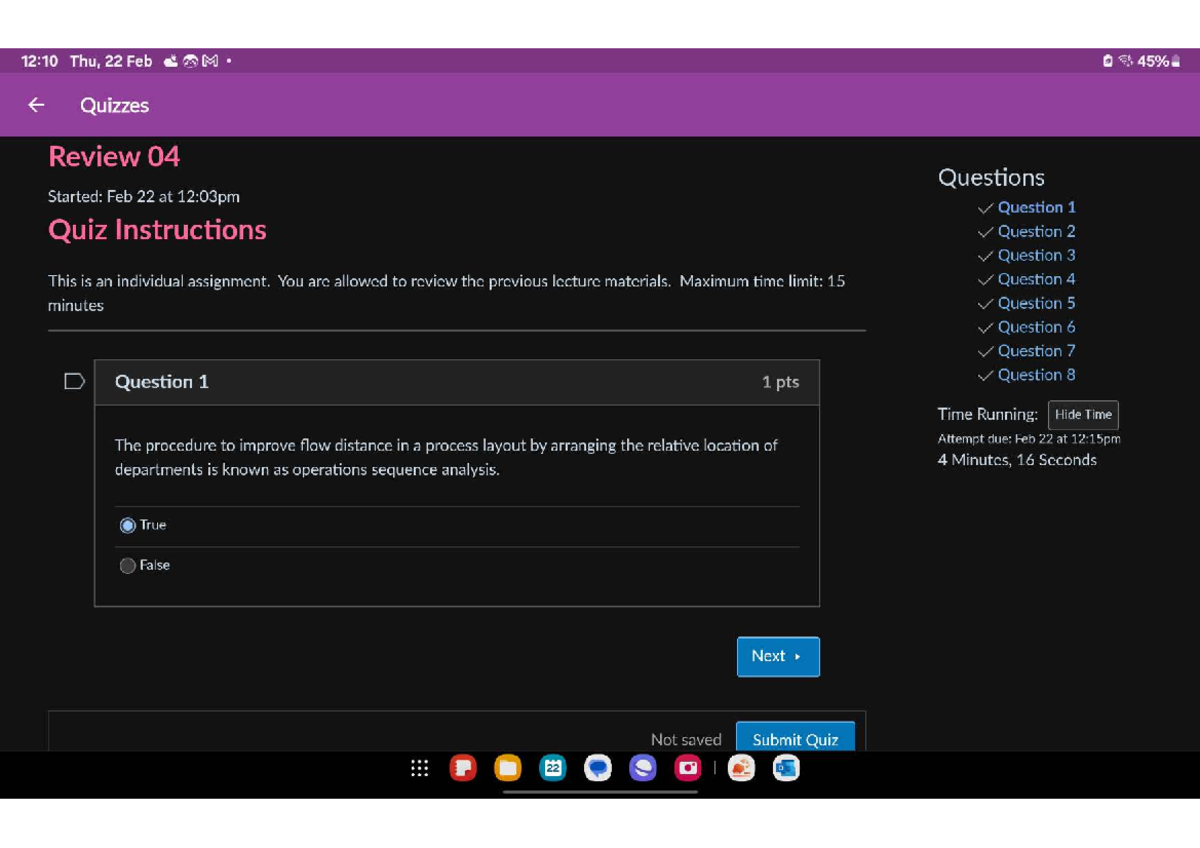
Task: Navigate to Question 8 in sidebar list
Action: [x=1036, y=375]
